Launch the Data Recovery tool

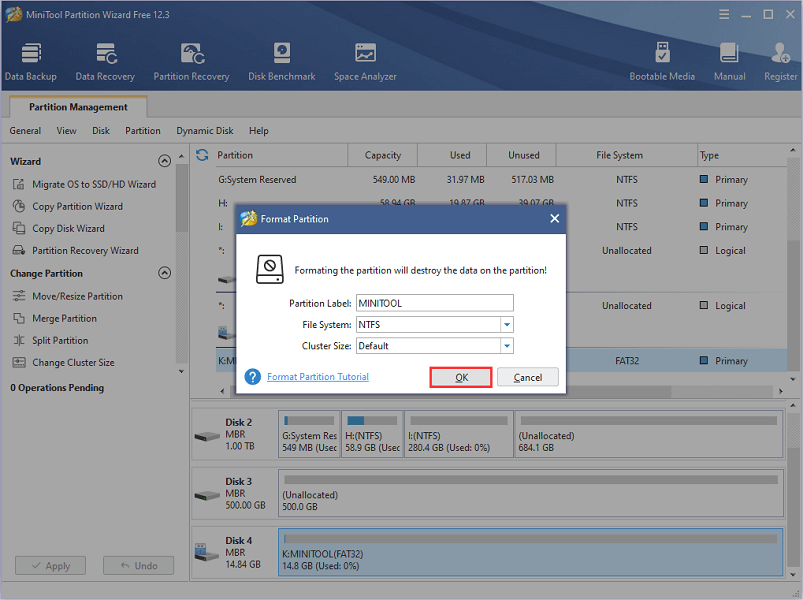coord(105,61)
